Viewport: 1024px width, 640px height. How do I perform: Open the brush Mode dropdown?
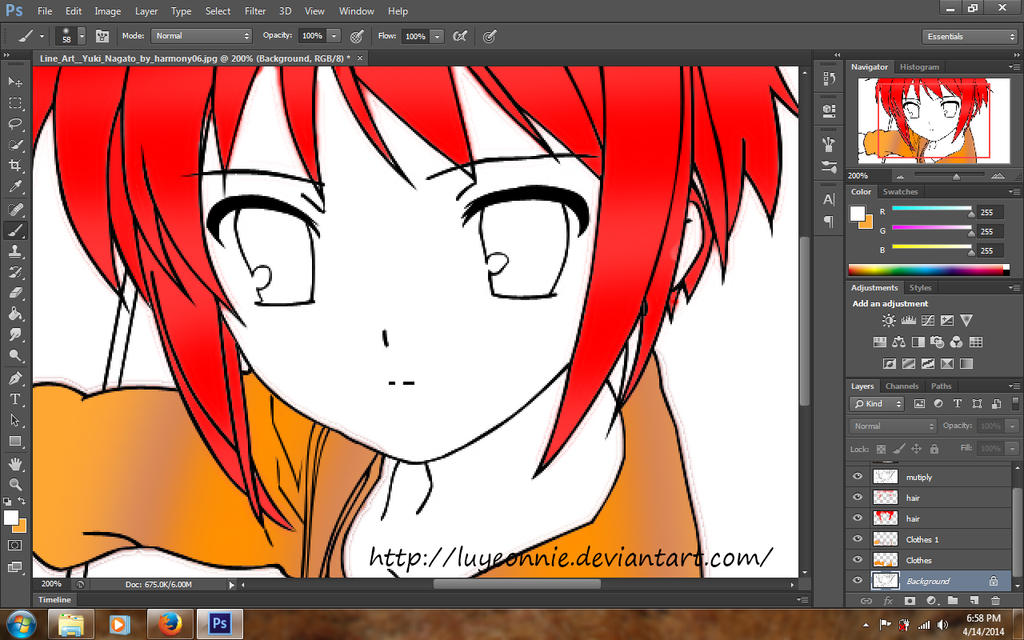click(203, 36)
